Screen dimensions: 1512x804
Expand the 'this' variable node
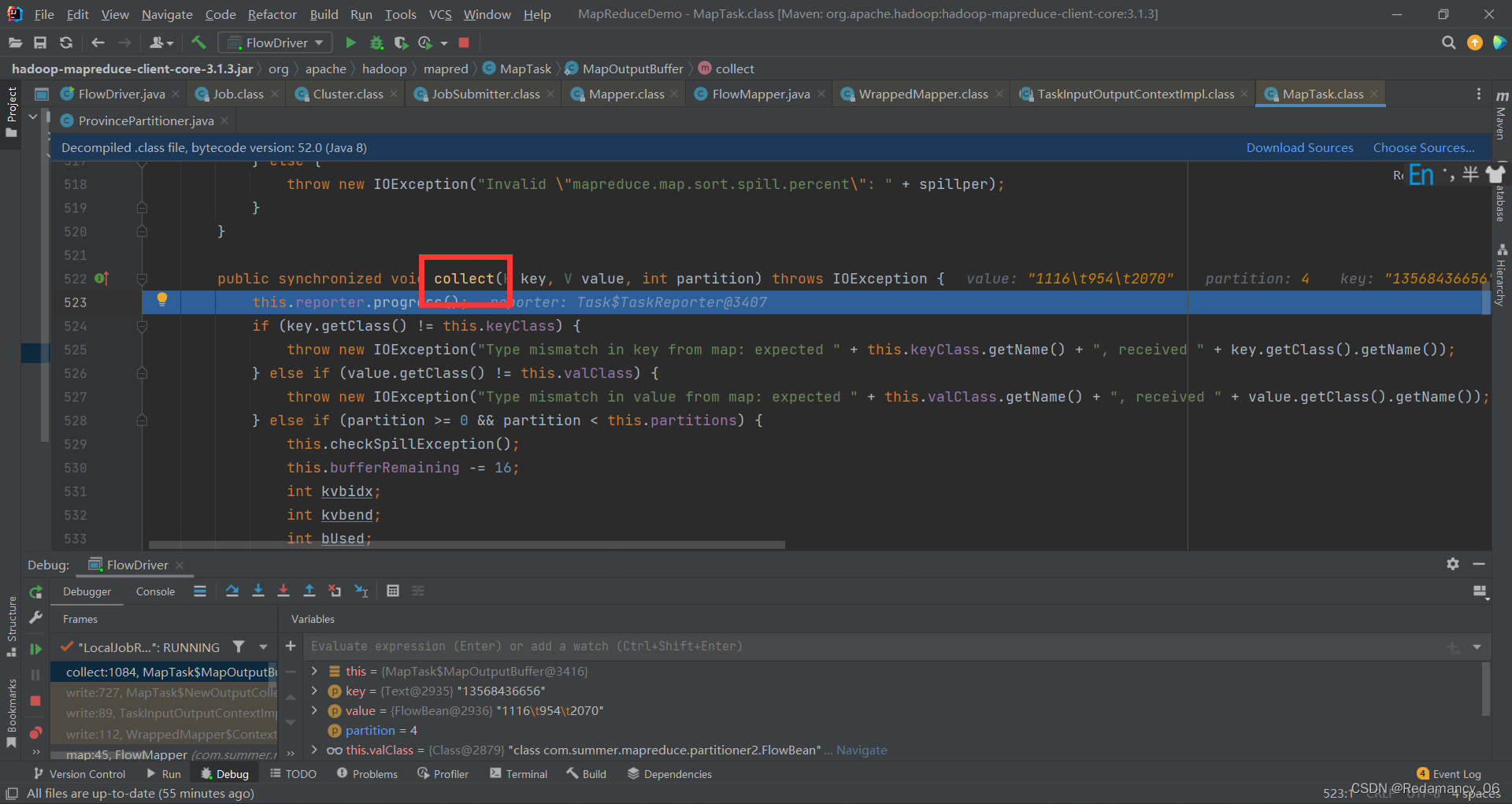click(315, 671)
